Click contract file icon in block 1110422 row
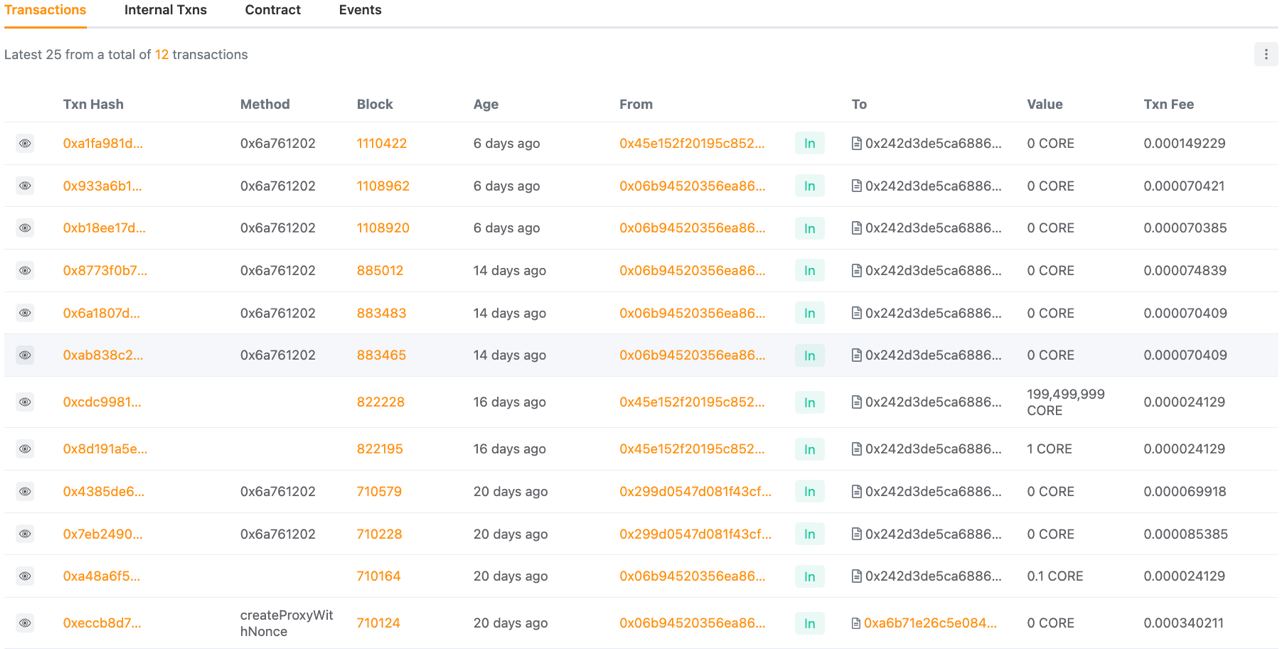The image size is (1280, 649). [857, 144]
